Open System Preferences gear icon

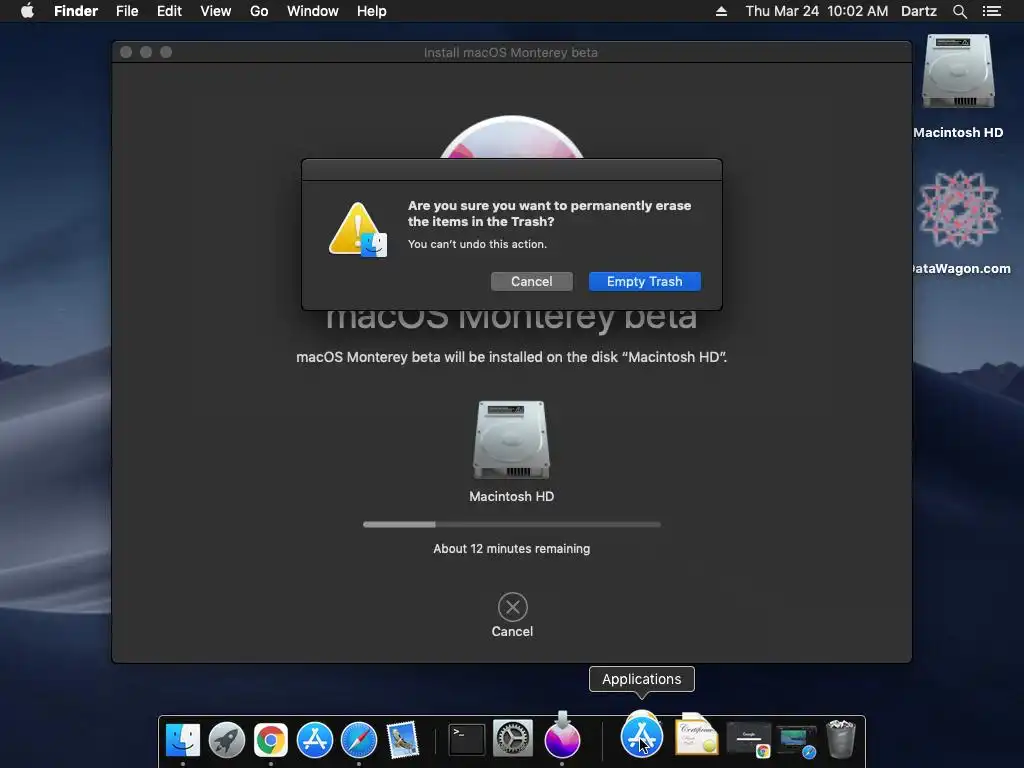coord(513,739)
